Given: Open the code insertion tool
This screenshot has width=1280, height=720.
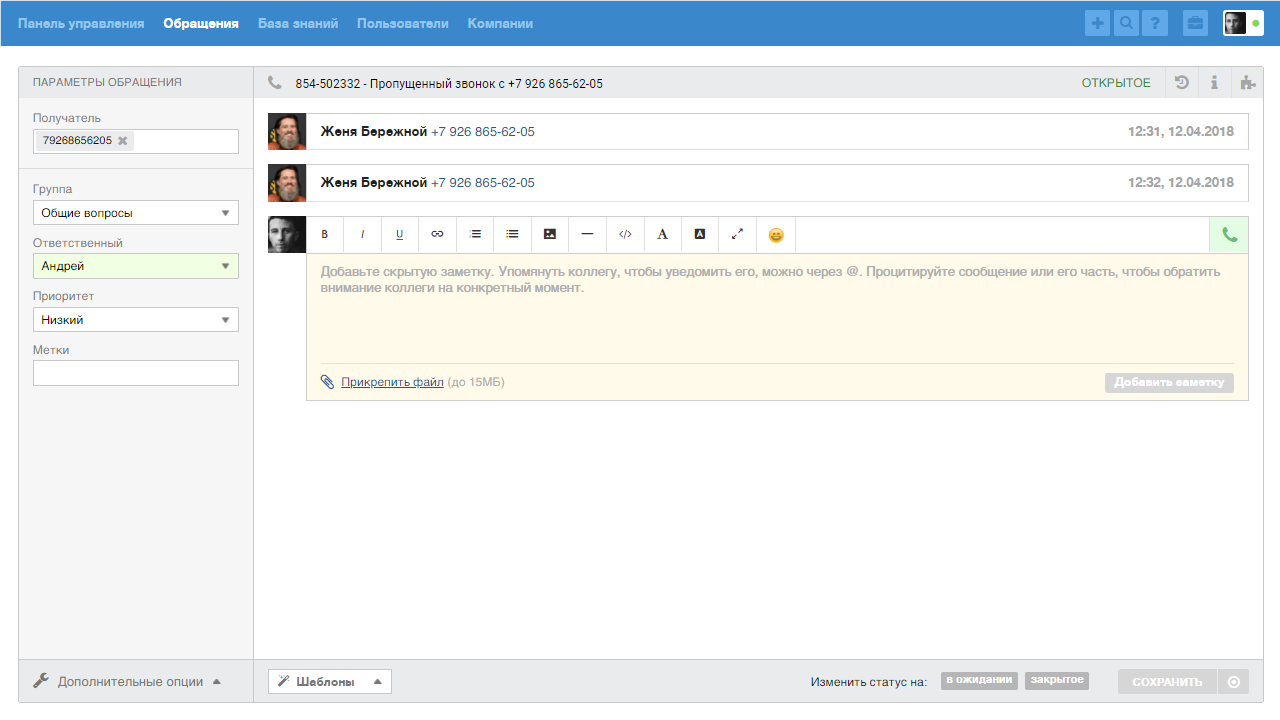Looking at the screenshot, I should [625, 234].
